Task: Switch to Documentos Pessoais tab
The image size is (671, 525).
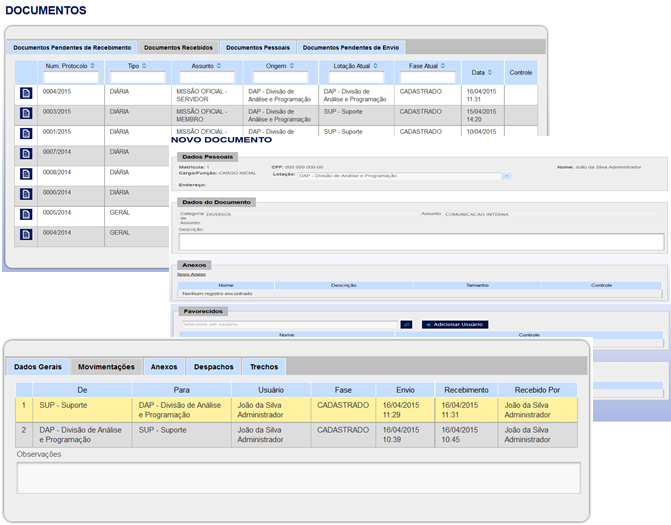Action: tap(257, 47)
